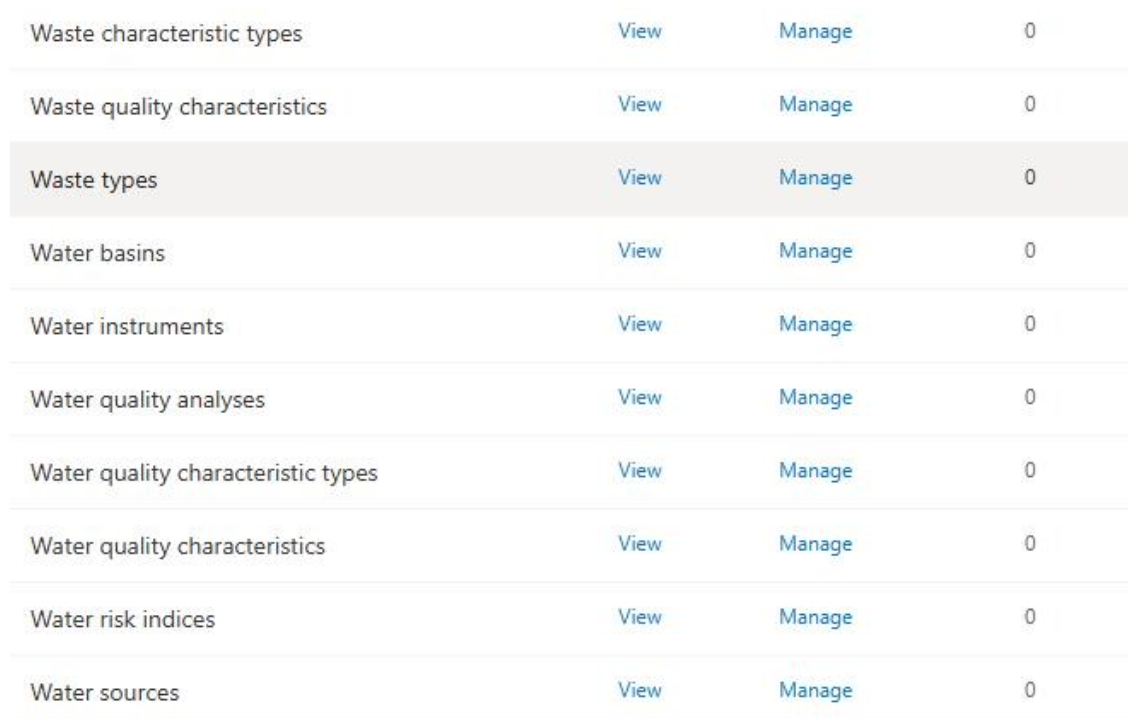View Water quality analyses records

[640, 398]
